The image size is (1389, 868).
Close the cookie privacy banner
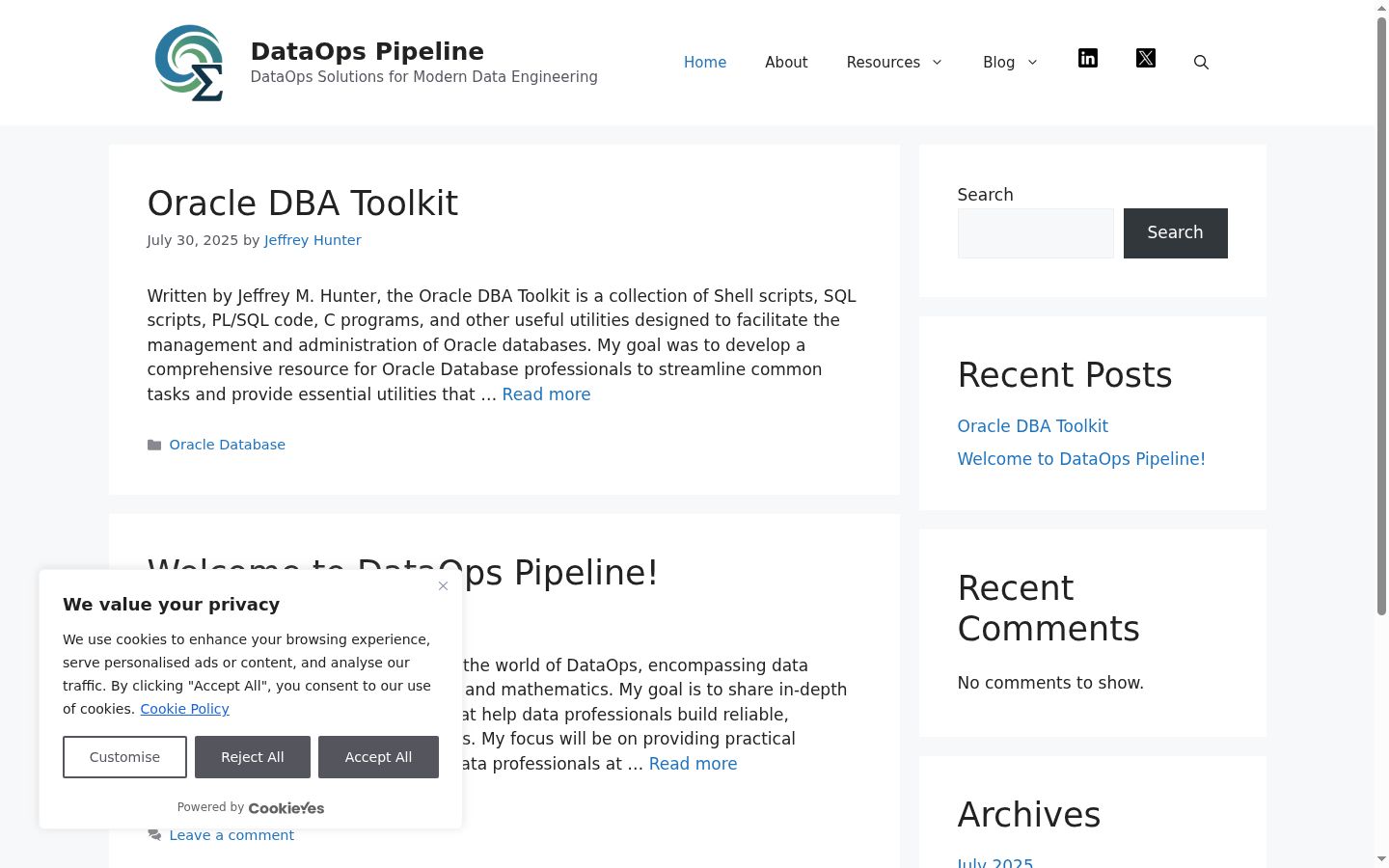443,585
